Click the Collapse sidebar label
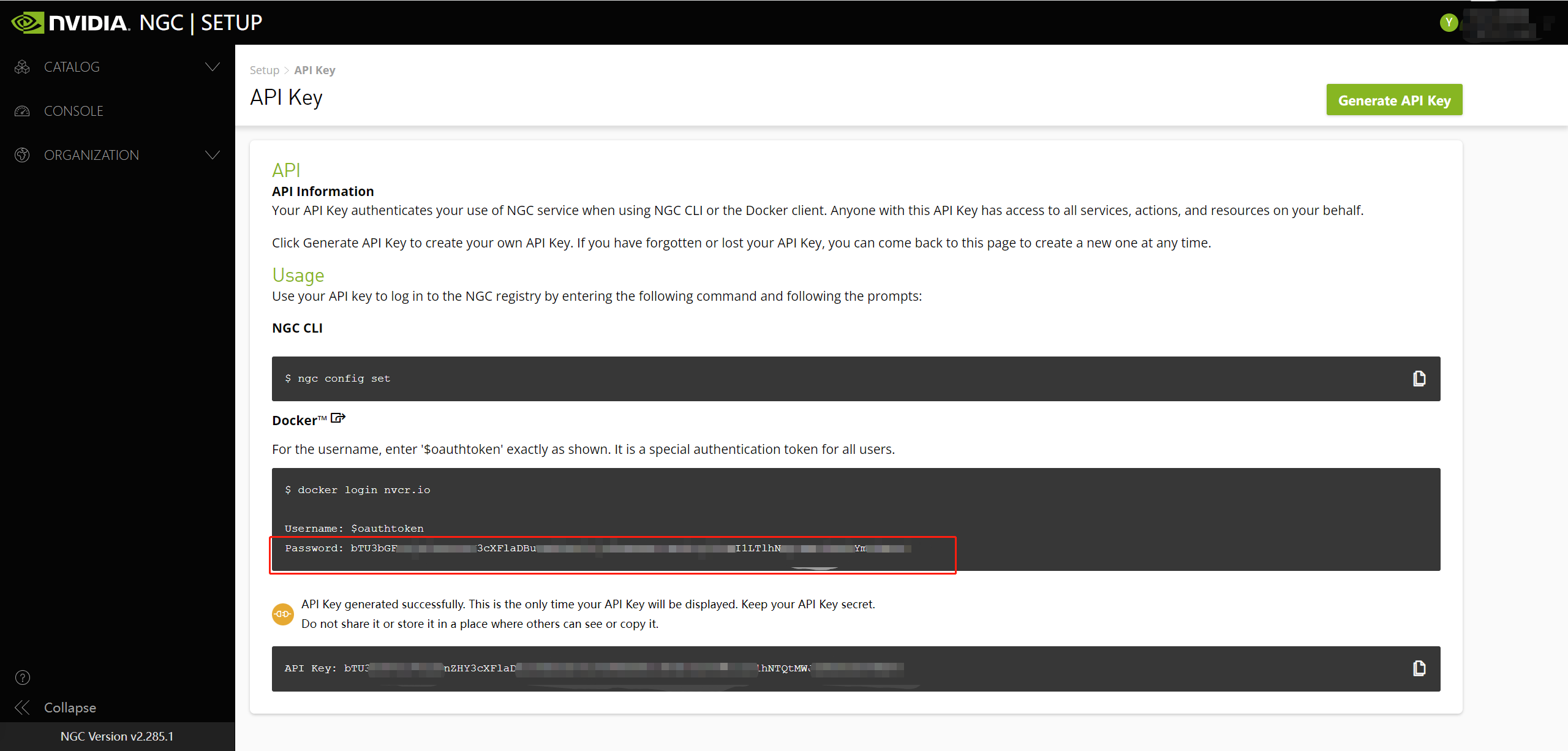 click(70, 708)
